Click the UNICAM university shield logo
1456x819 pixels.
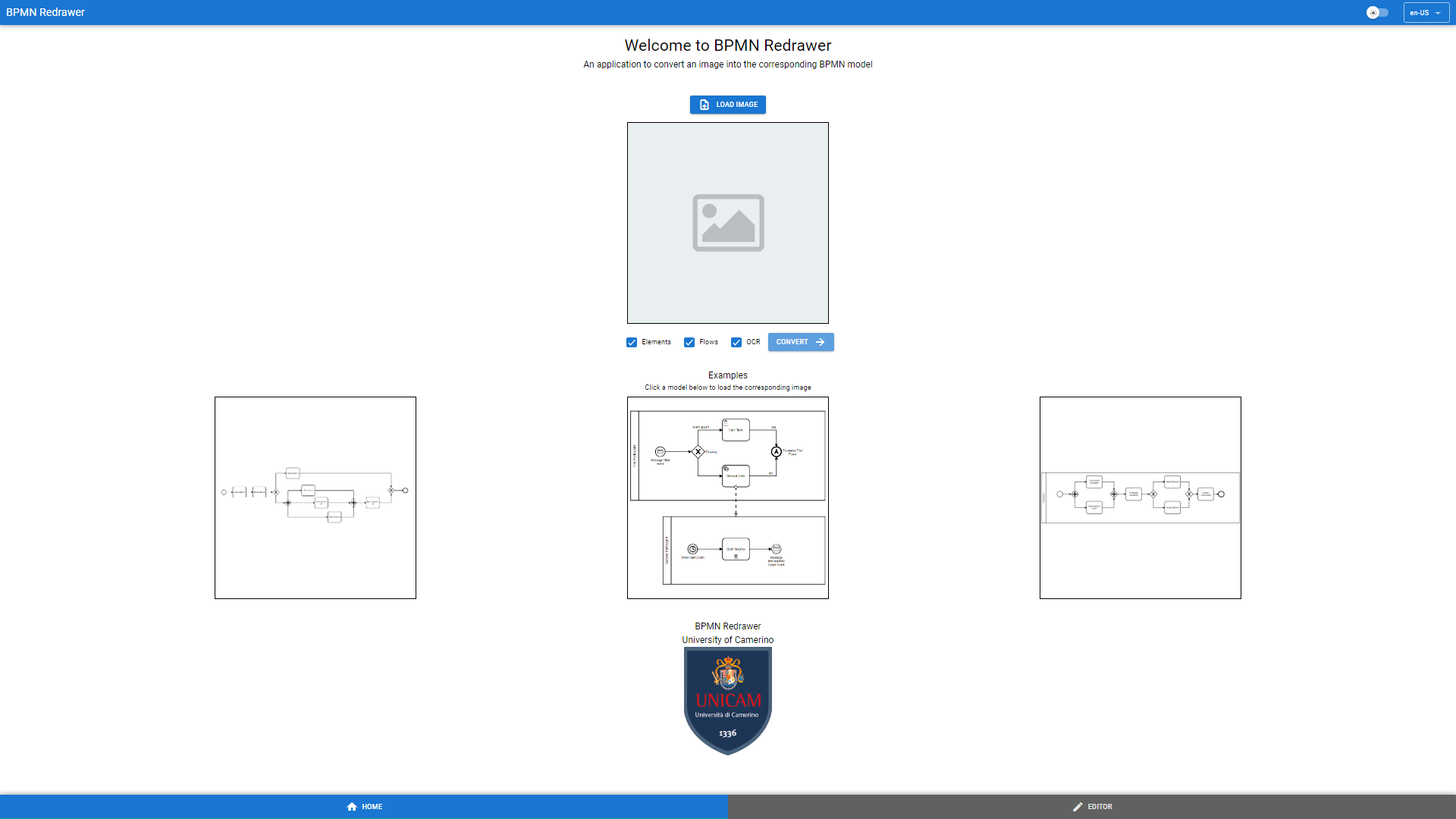(x=728, y=701)
